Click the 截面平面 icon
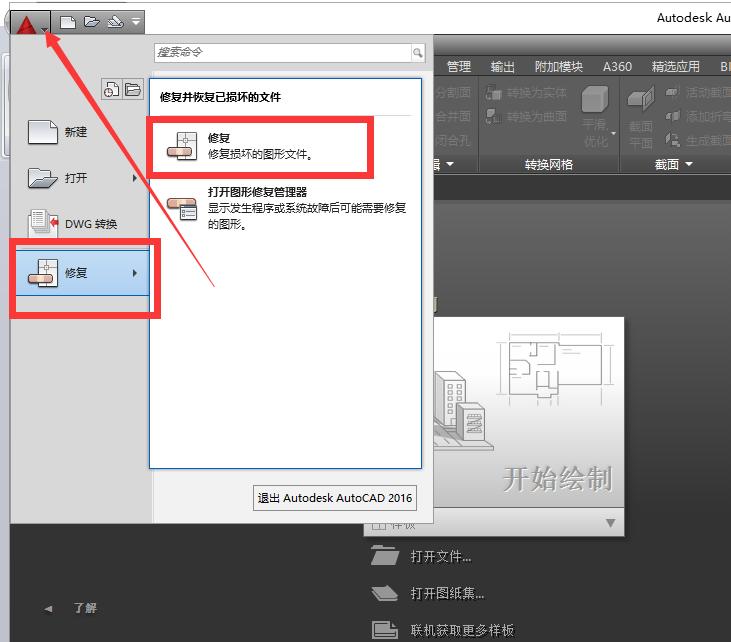 (641, 97)
